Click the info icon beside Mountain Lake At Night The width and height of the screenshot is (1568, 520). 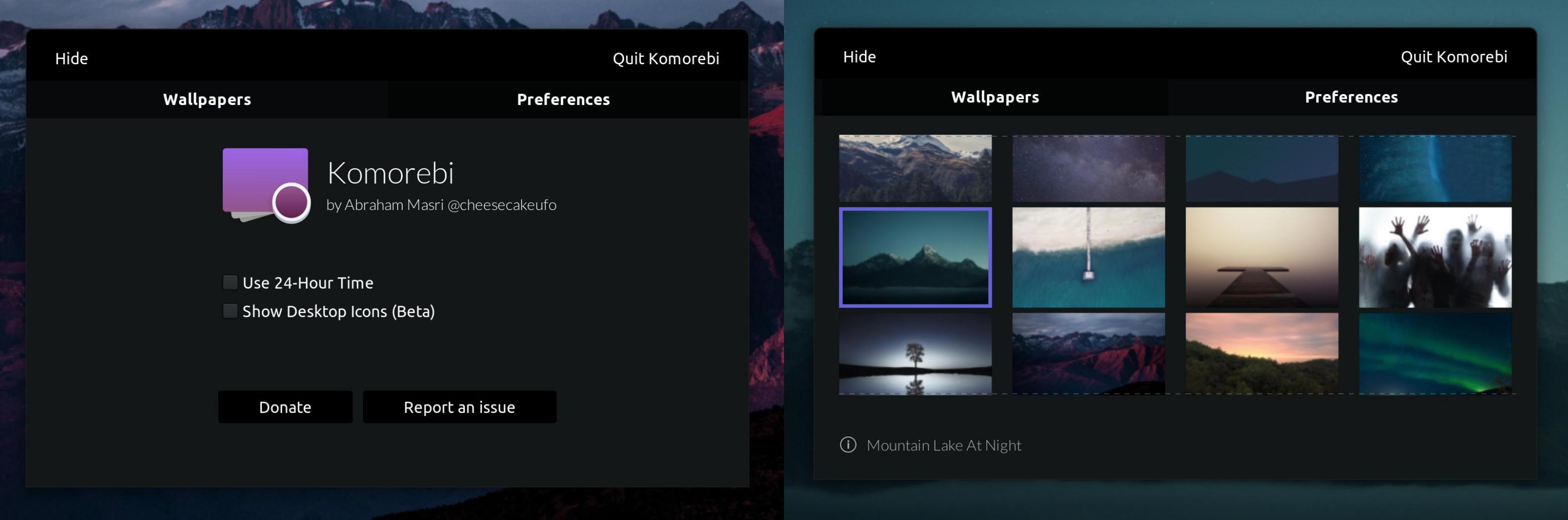tap(848, 444)
